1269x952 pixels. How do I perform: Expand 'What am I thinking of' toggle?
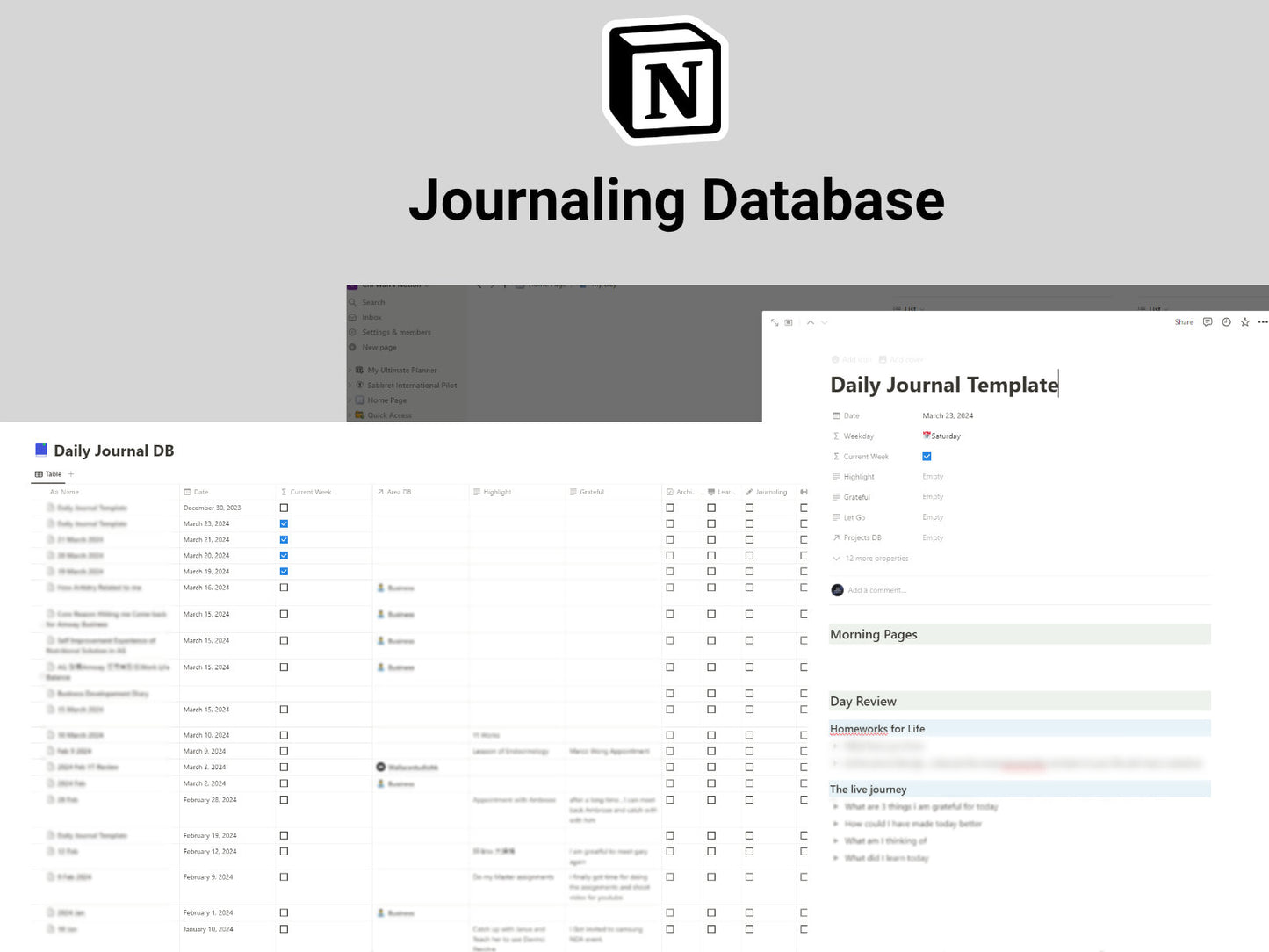[836, 840]
